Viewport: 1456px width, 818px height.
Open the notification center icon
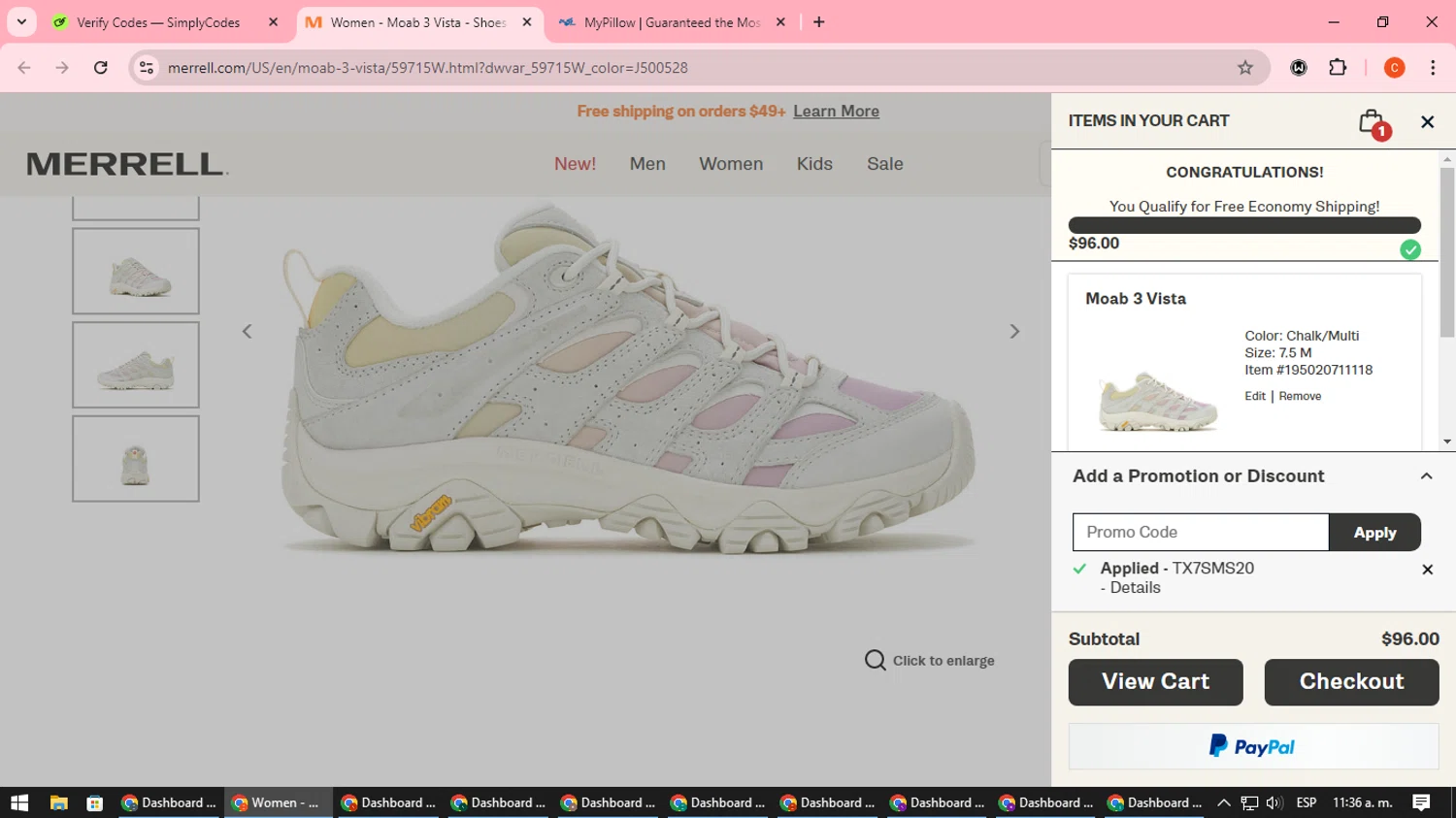click(x=1421, y=802)
